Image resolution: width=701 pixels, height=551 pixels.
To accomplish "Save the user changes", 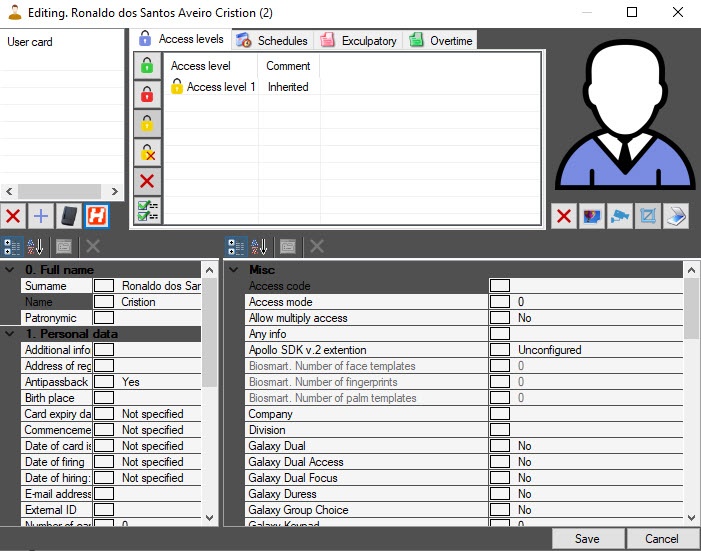I will coord(587,539).
